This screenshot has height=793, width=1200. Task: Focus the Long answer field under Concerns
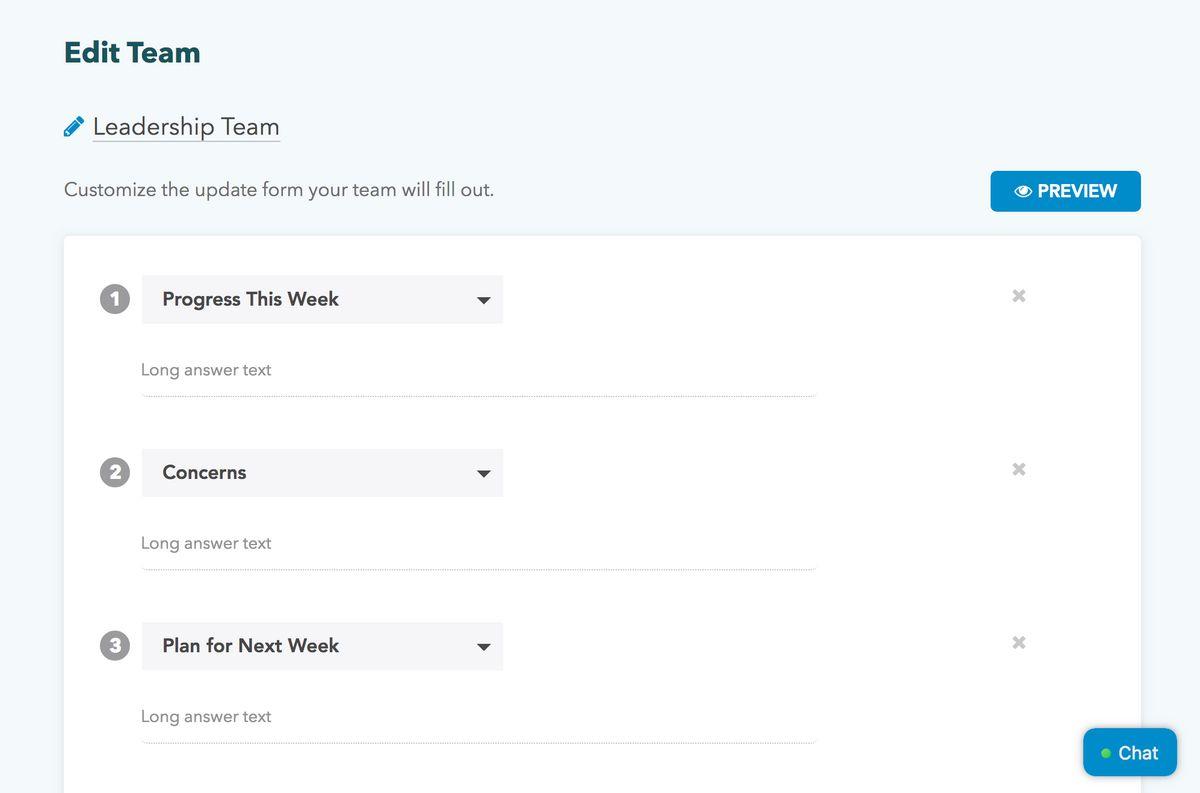(478, 544)
